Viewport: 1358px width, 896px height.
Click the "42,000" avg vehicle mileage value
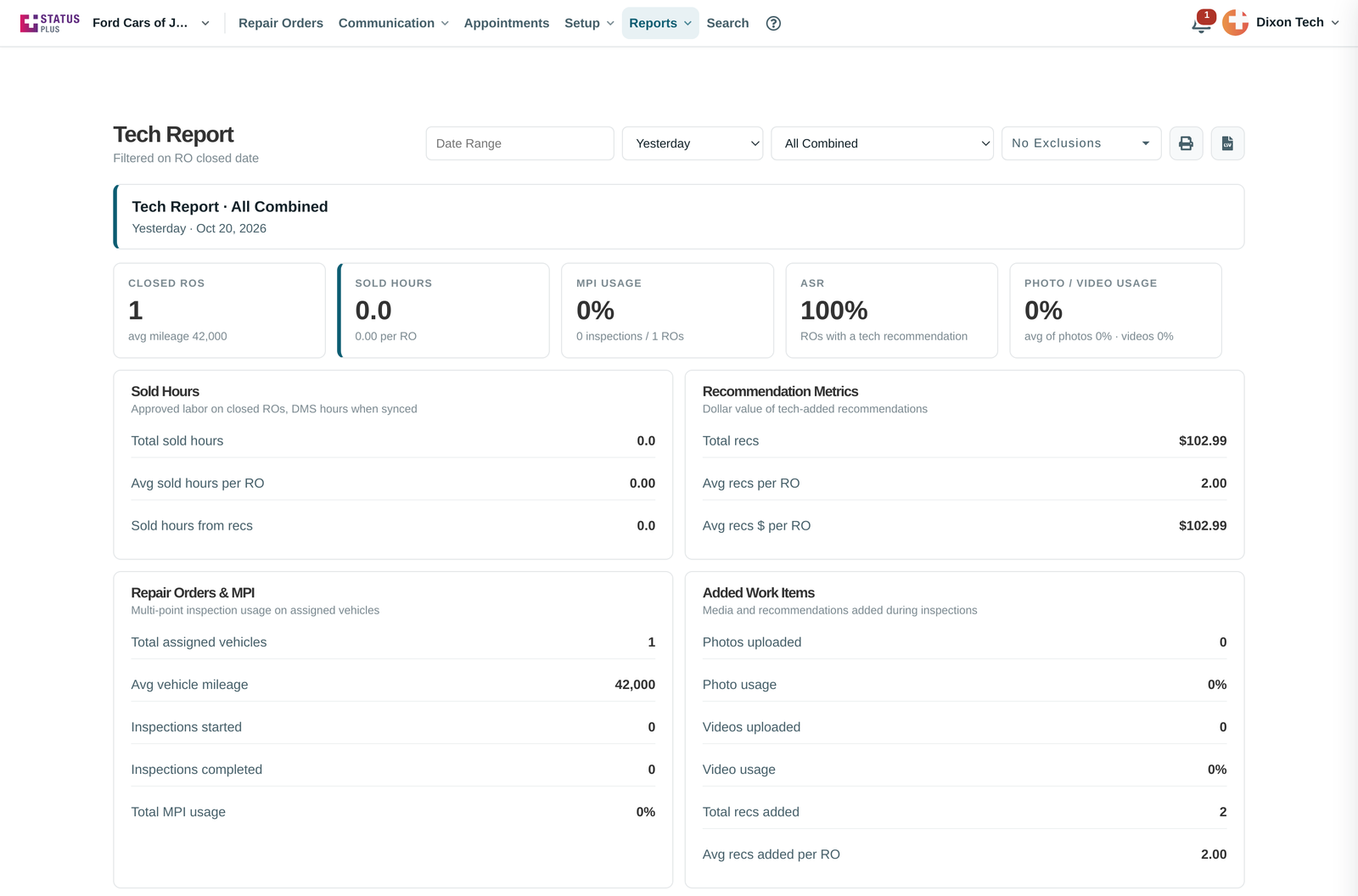tap(635, 685)
